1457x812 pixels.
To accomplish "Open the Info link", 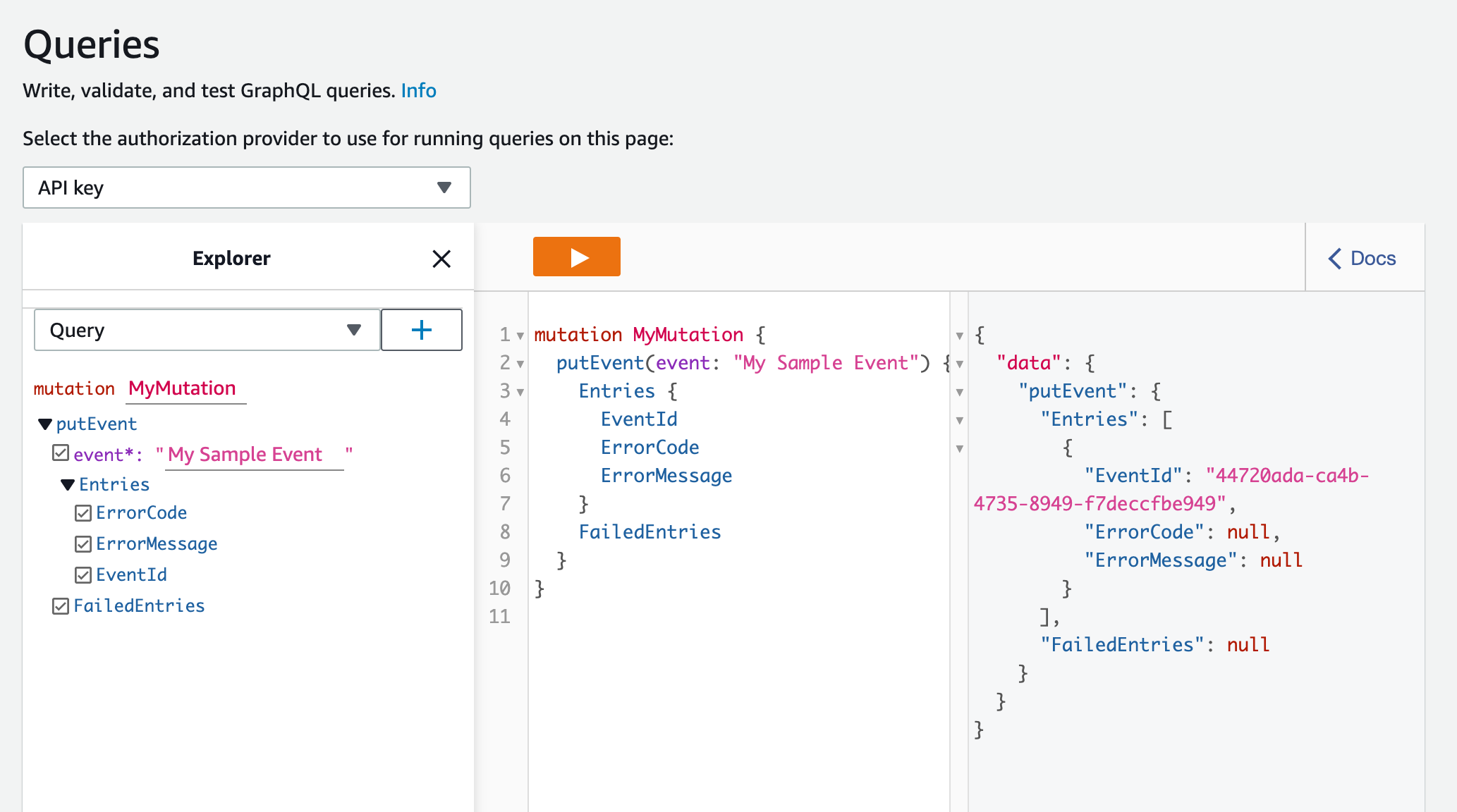I will point(418,91).
